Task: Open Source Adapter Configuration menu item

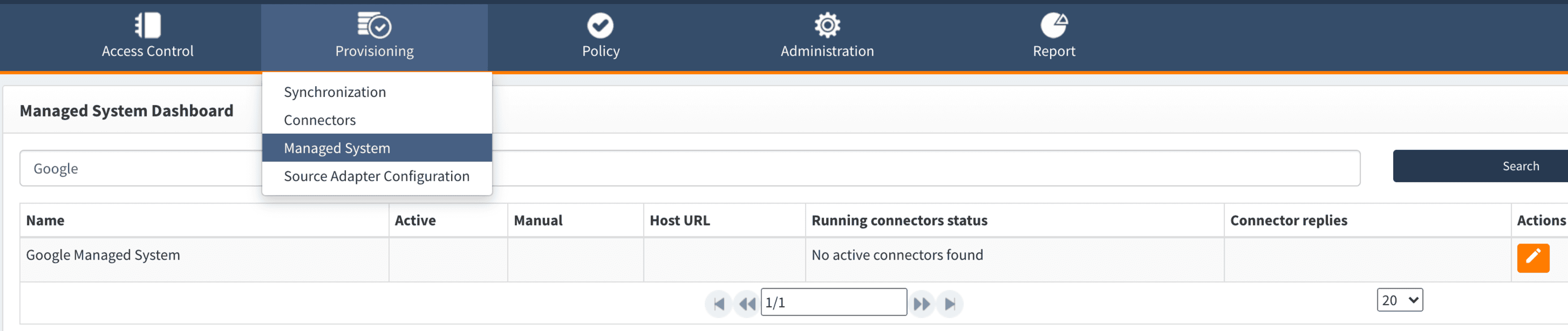Action: click(x=376, y=176)
